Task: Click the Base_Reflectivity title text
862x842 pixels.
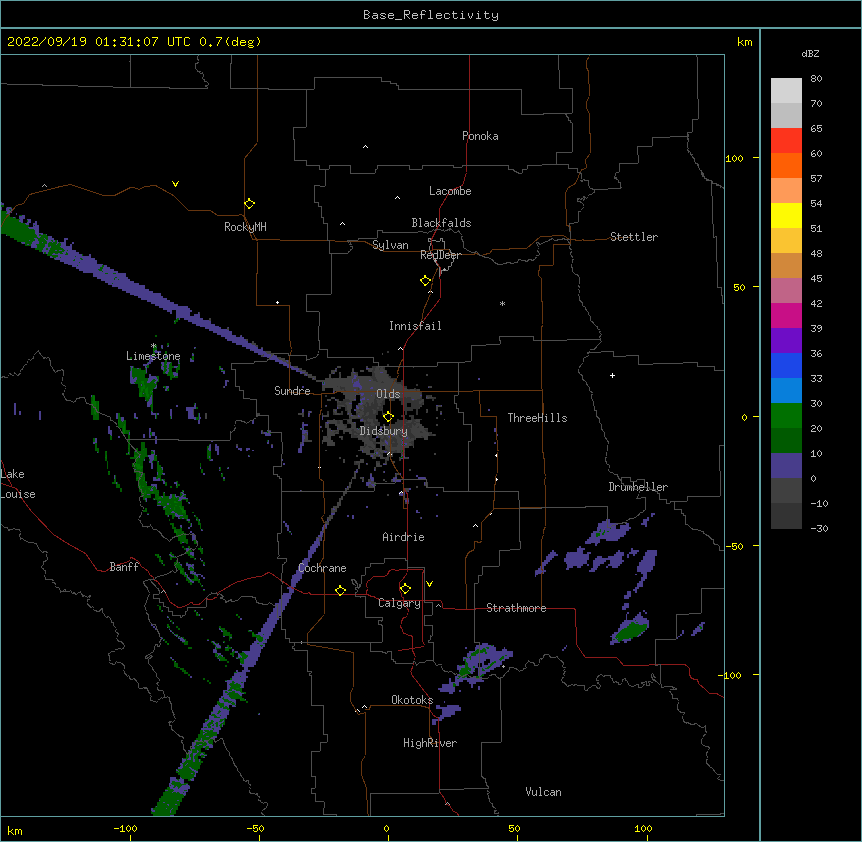Action: [x=431, y=15]
